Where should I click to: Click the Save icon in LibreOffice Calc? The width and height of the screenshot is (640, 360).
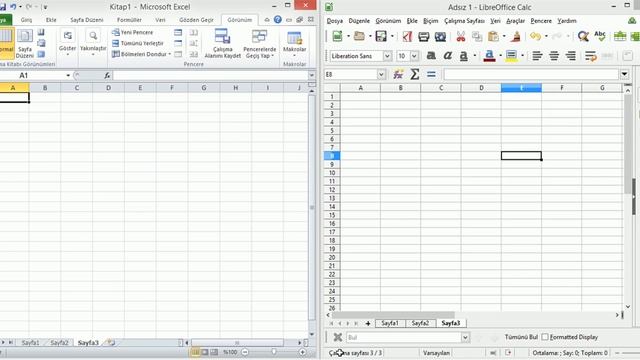click(381, 37)
